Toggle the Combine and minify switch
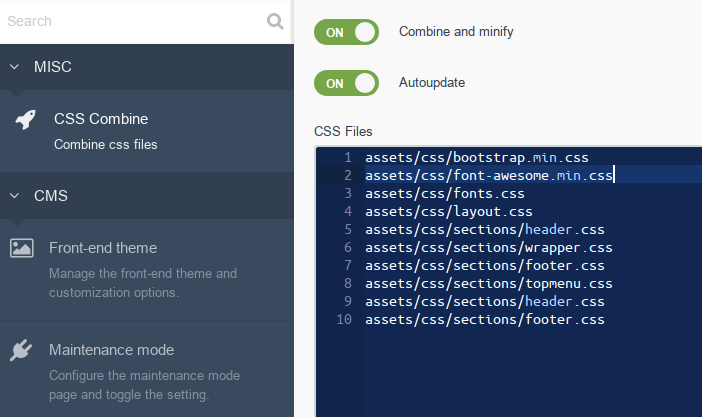 pyautogui.click(x=347, y=32)
